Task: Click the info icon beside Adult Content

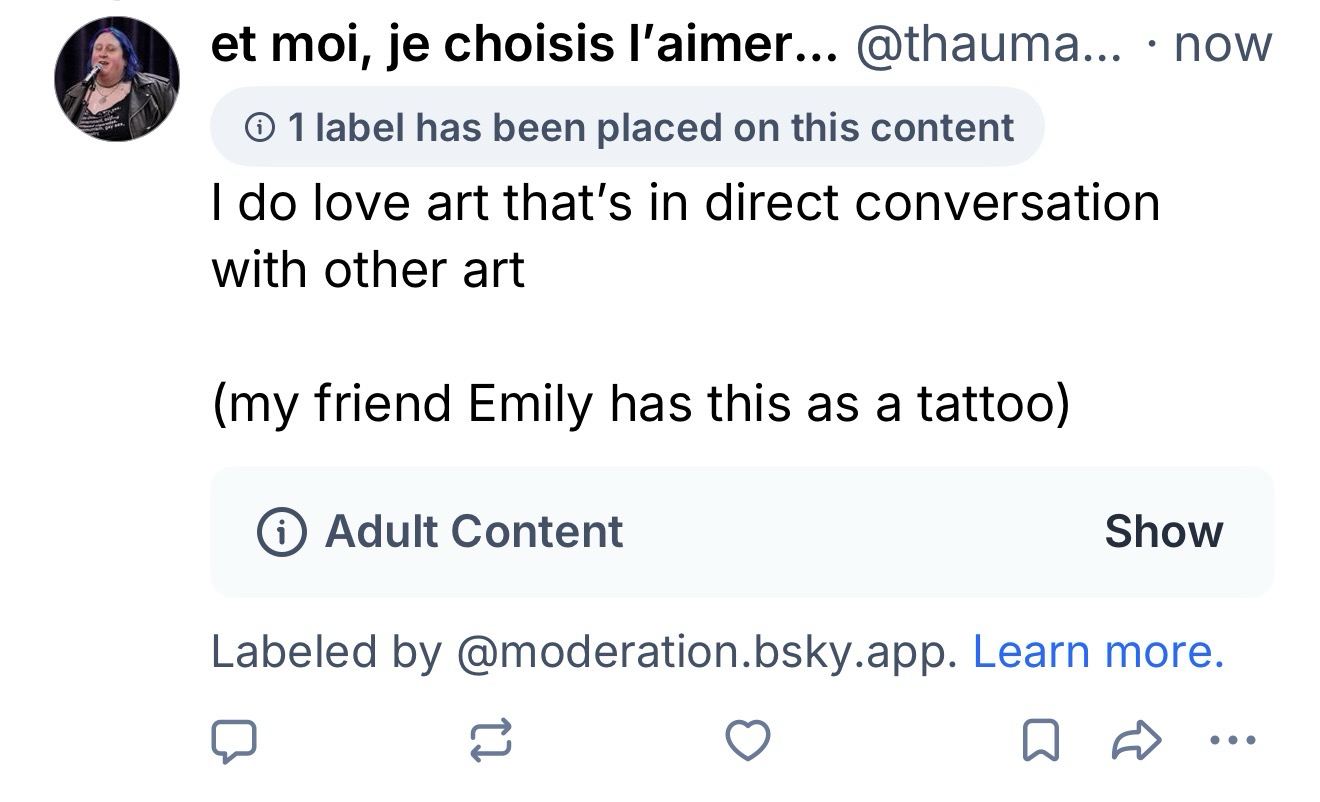Action: click(282, 531)
